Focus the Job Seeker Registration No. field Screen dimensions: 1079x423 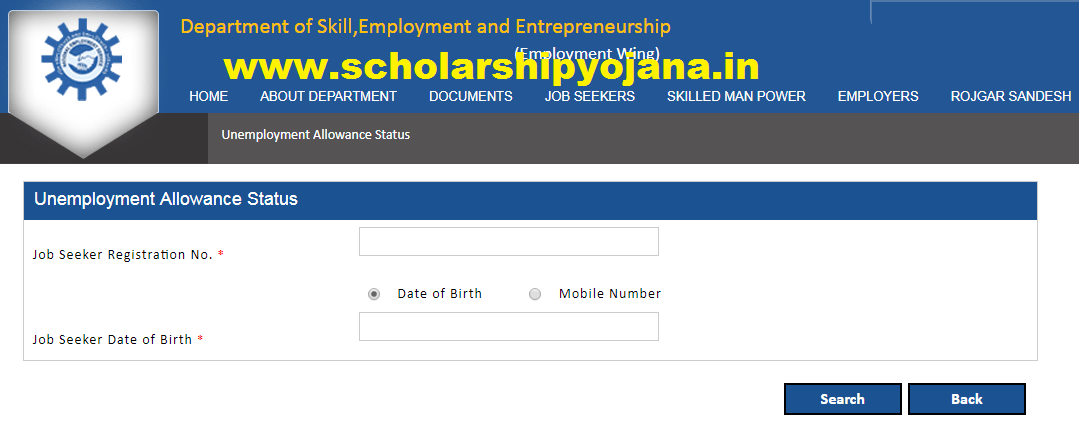pyautogui.click(x=508, y=242)
